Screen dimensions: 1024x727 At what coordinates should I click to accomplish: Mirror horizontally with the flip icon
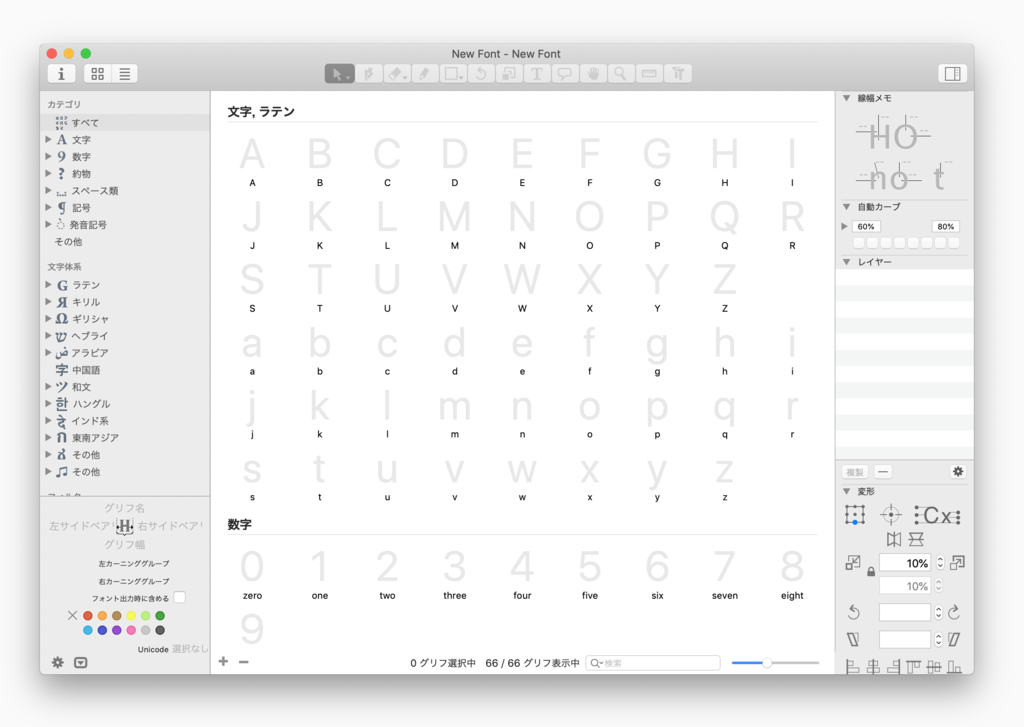click(894, 540)
